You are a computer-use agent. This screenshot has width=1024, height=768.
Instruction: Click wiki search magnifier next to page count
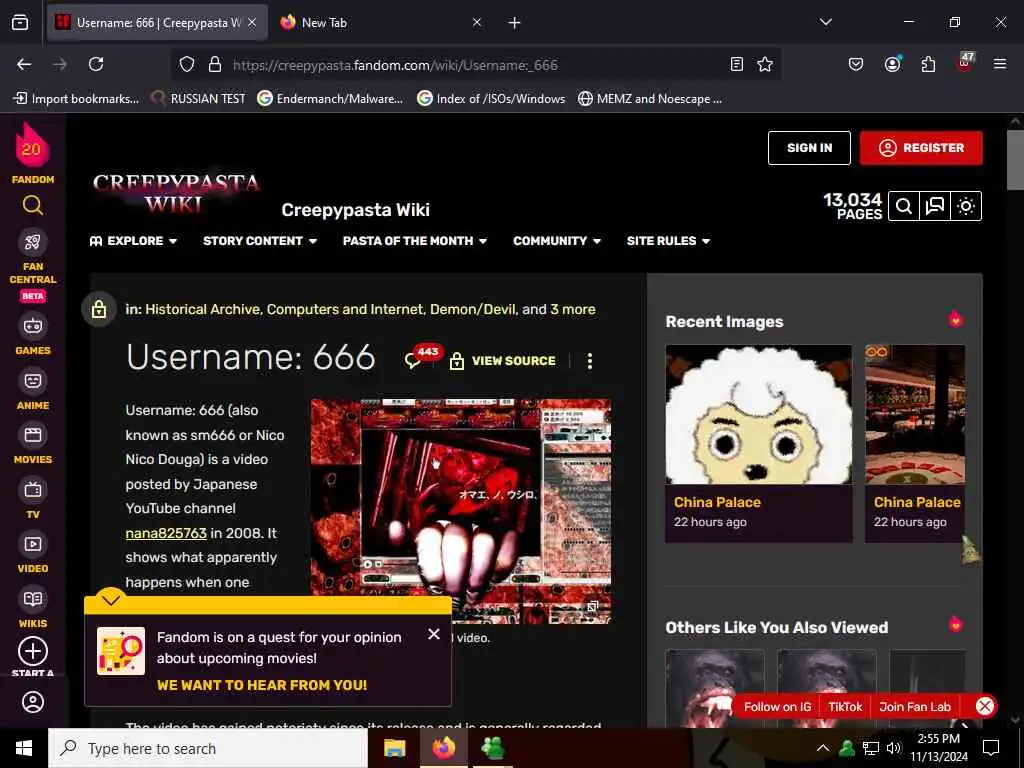(x=904, y=206)
